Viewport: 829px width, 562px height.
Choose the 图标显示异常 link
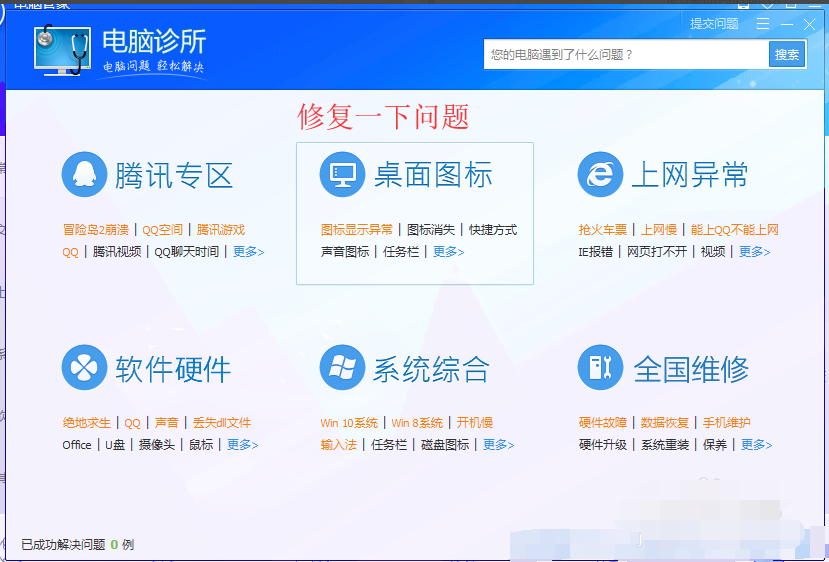tap(357, 229)
